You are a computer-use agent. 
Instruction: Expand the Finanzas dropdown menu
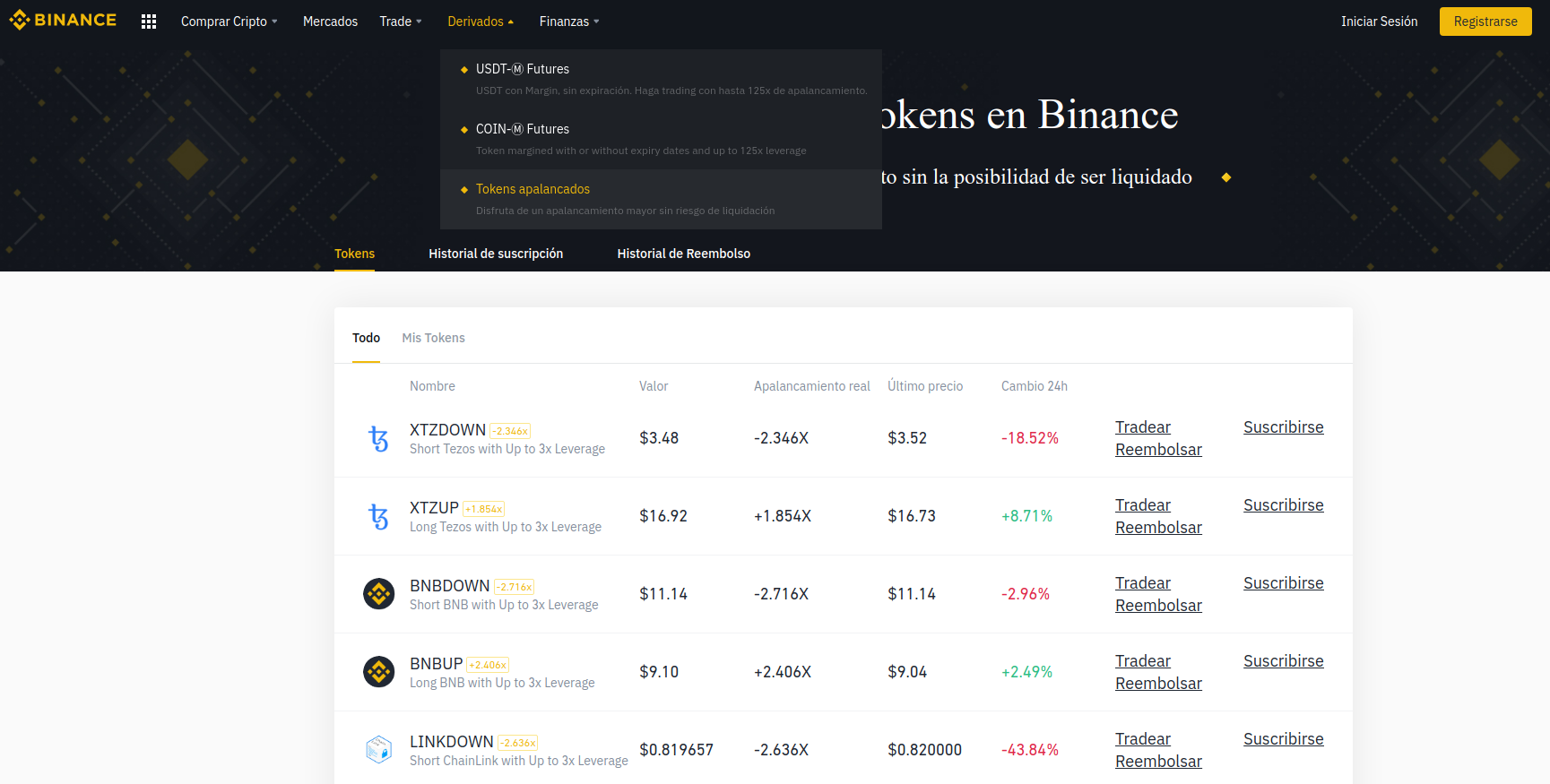[569, 22]
